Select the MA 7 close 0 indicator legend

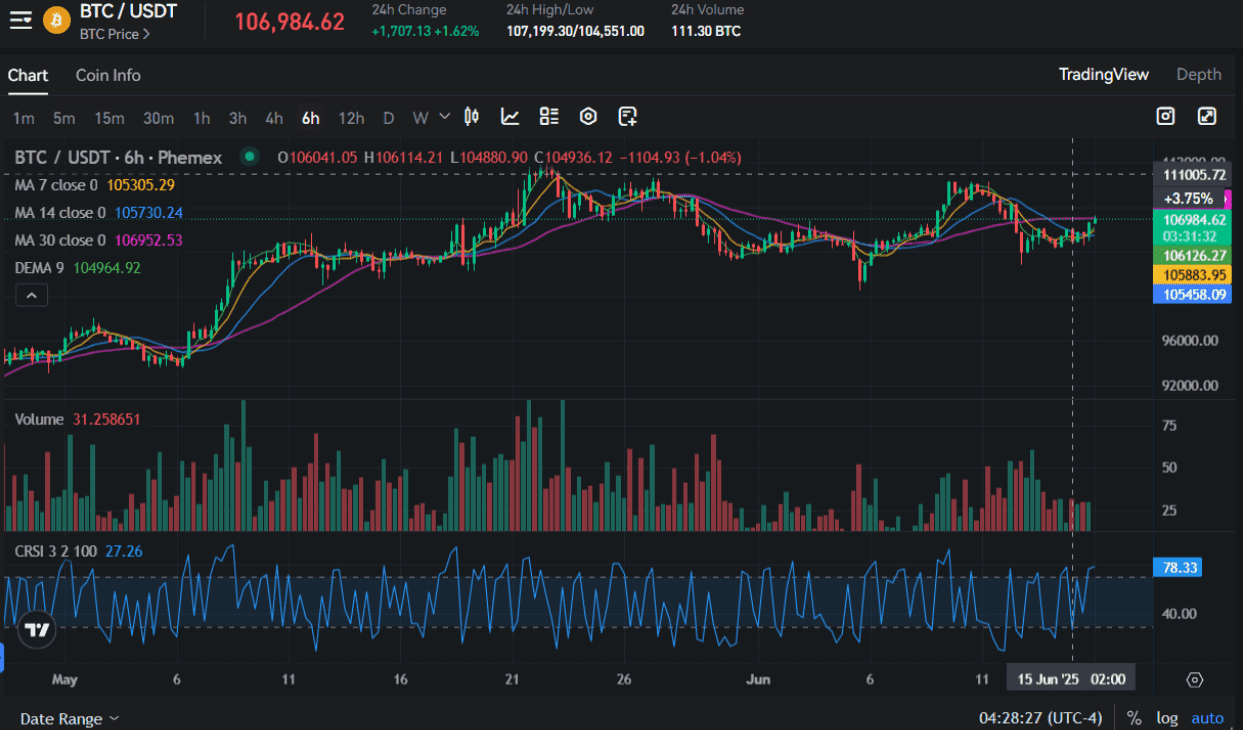(x=56, y=185)
